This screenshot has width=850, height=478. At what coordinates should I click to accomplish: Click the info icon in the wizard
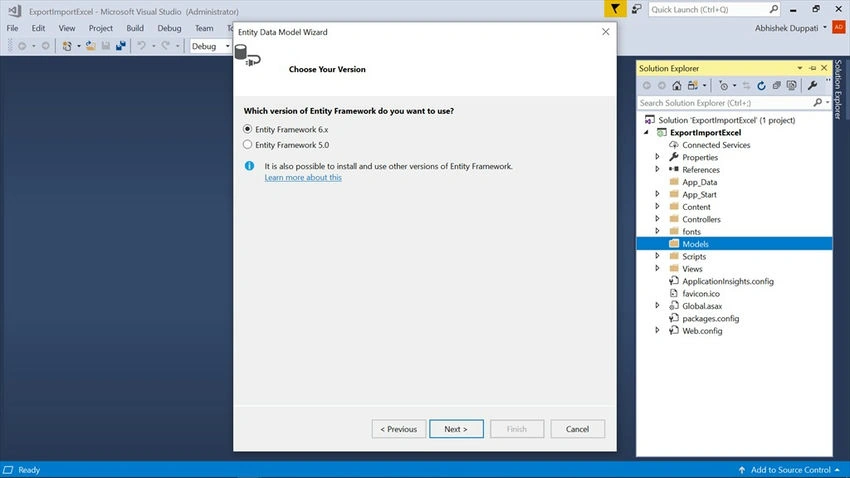click(x=249, y=166)
